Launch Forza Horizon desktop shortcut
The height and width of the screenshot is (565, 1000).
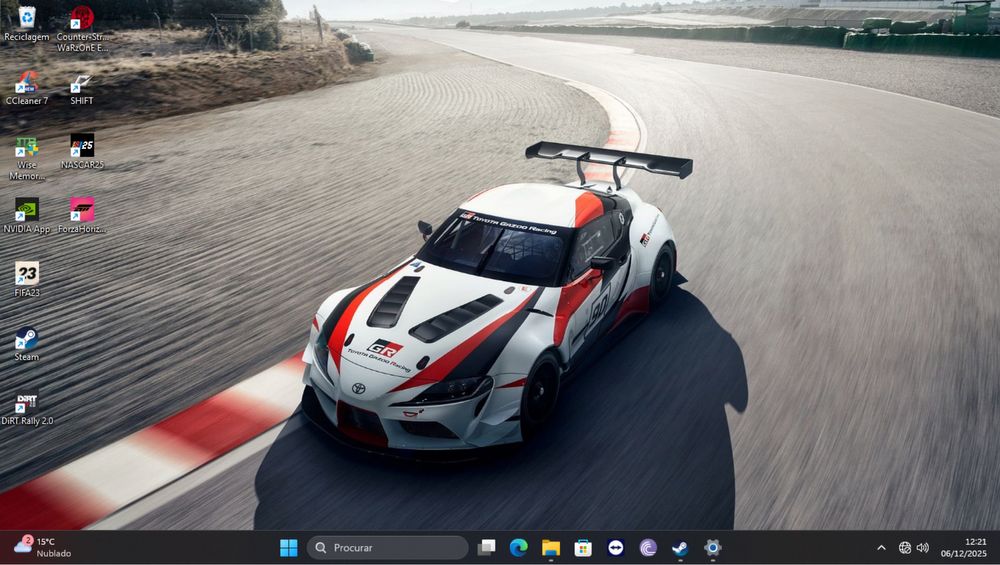82,216
